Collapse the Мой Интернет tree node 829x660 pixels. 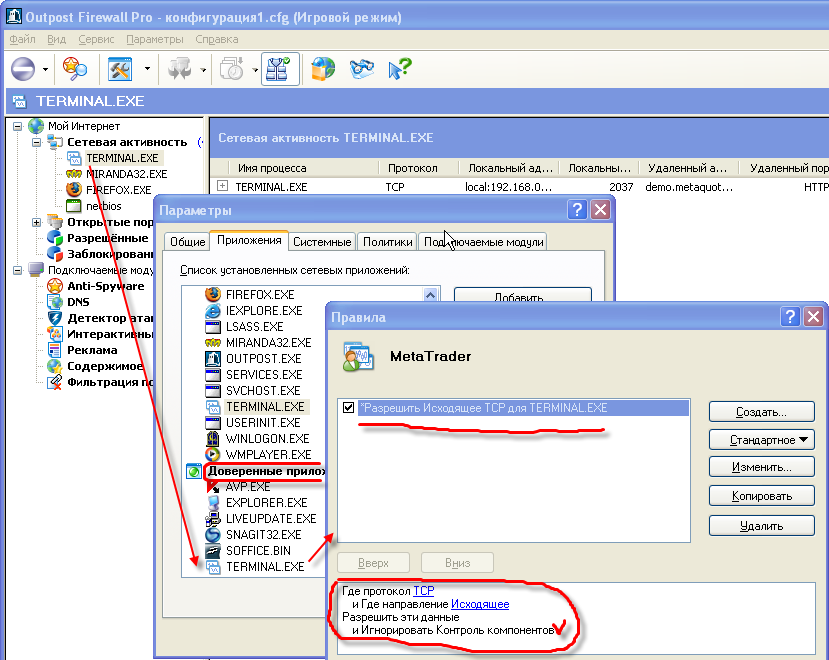click(x=17, y=126)
